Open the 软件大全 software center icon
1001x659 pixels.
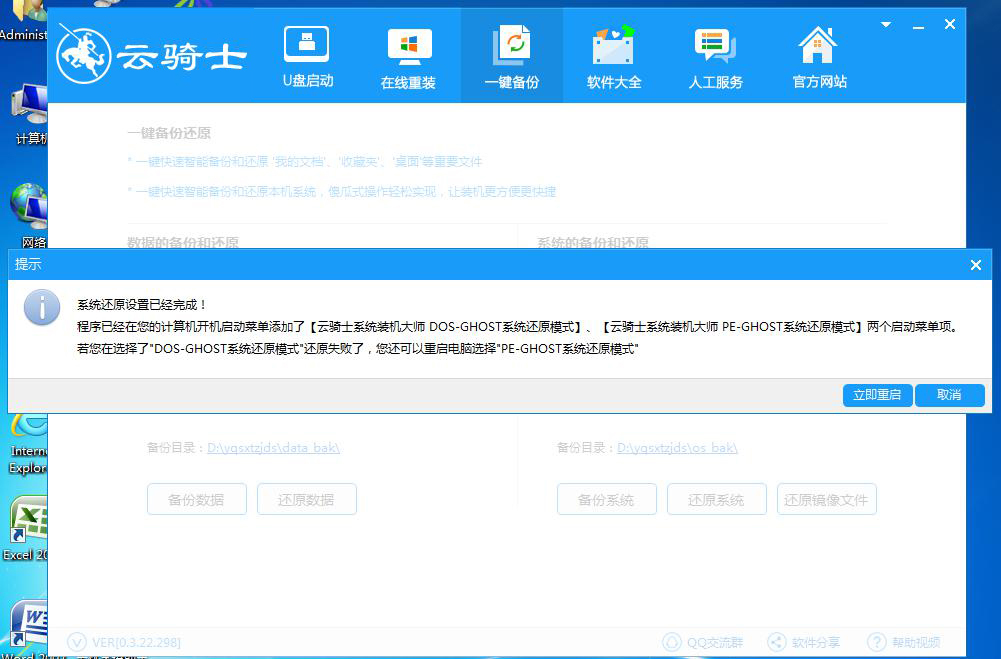click(613, 55)
